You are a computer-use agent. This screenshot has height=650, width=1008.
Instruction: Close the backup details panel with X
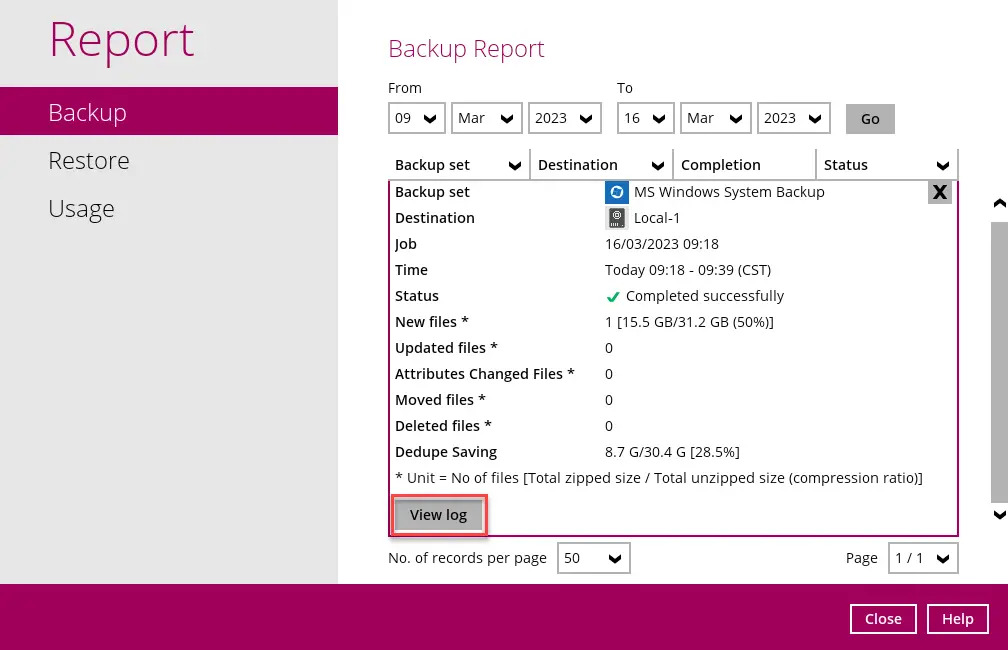click(x=939, y=192)
